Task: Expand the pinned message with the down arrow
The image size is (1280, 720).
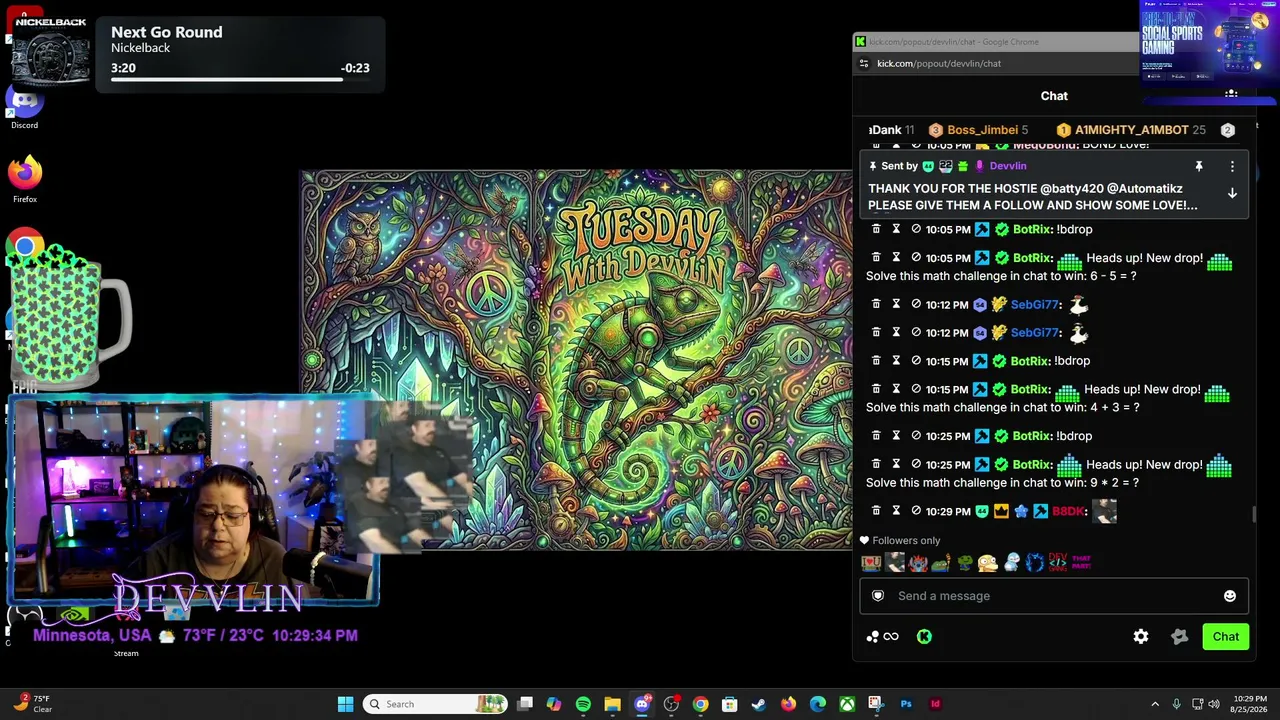Action: 1232,193
